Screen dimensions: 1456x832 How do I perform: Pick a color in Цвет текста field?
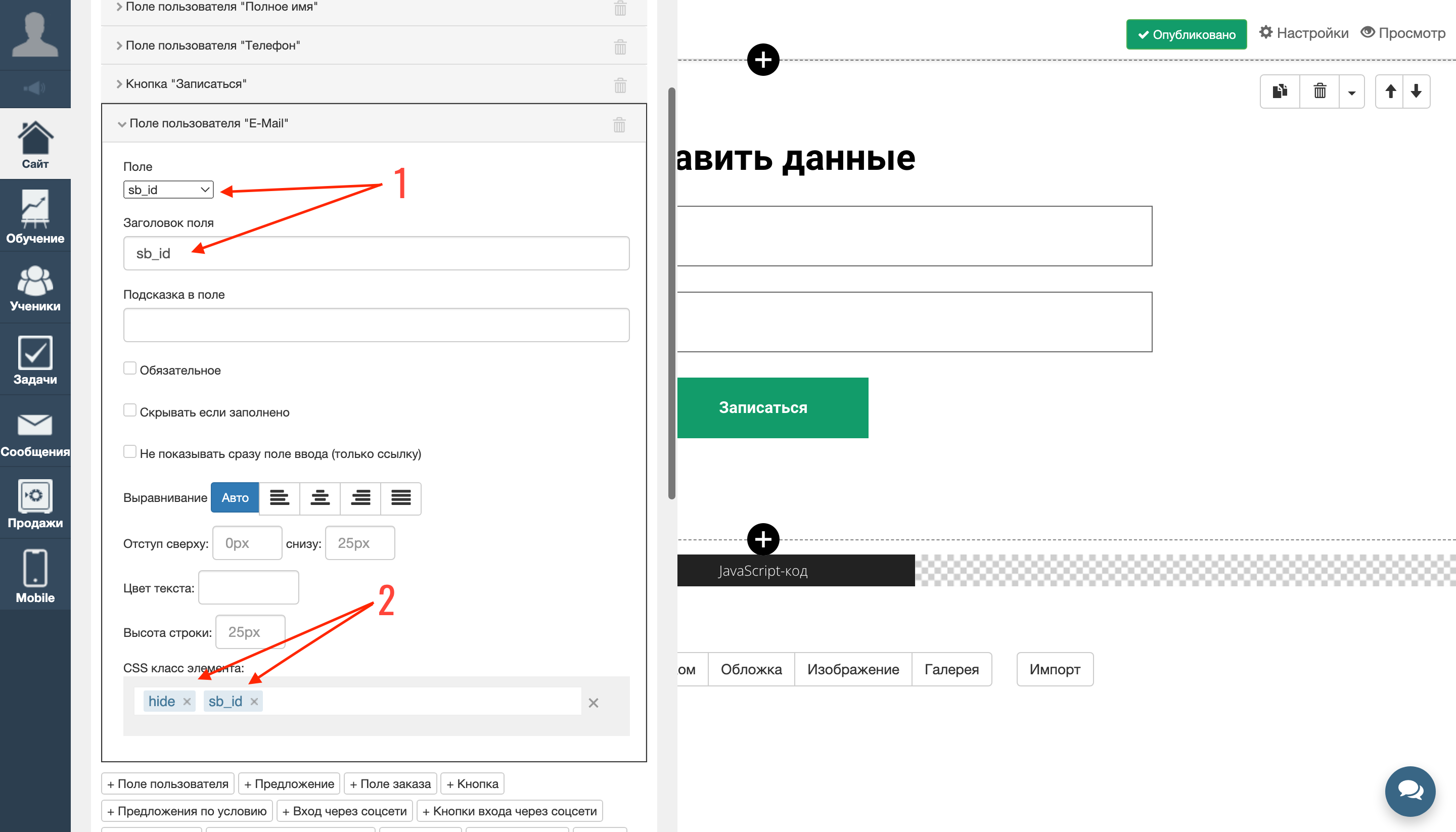coord(249,587)
